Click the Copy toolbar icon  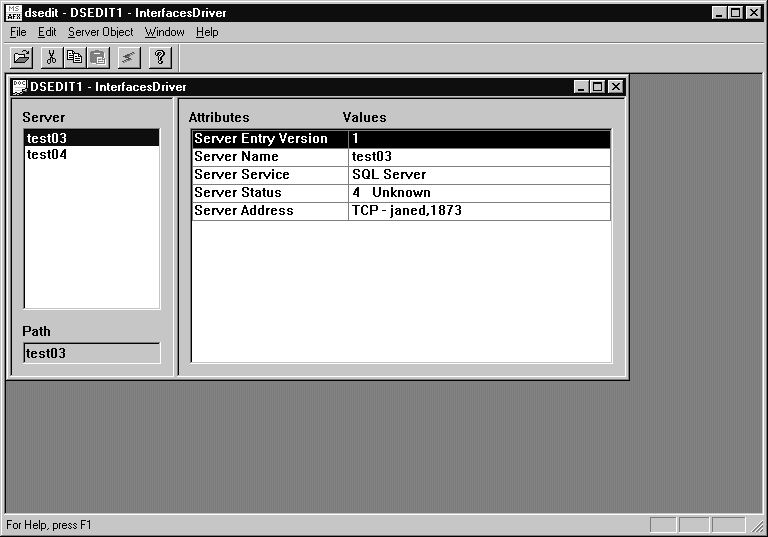[74, 58]
